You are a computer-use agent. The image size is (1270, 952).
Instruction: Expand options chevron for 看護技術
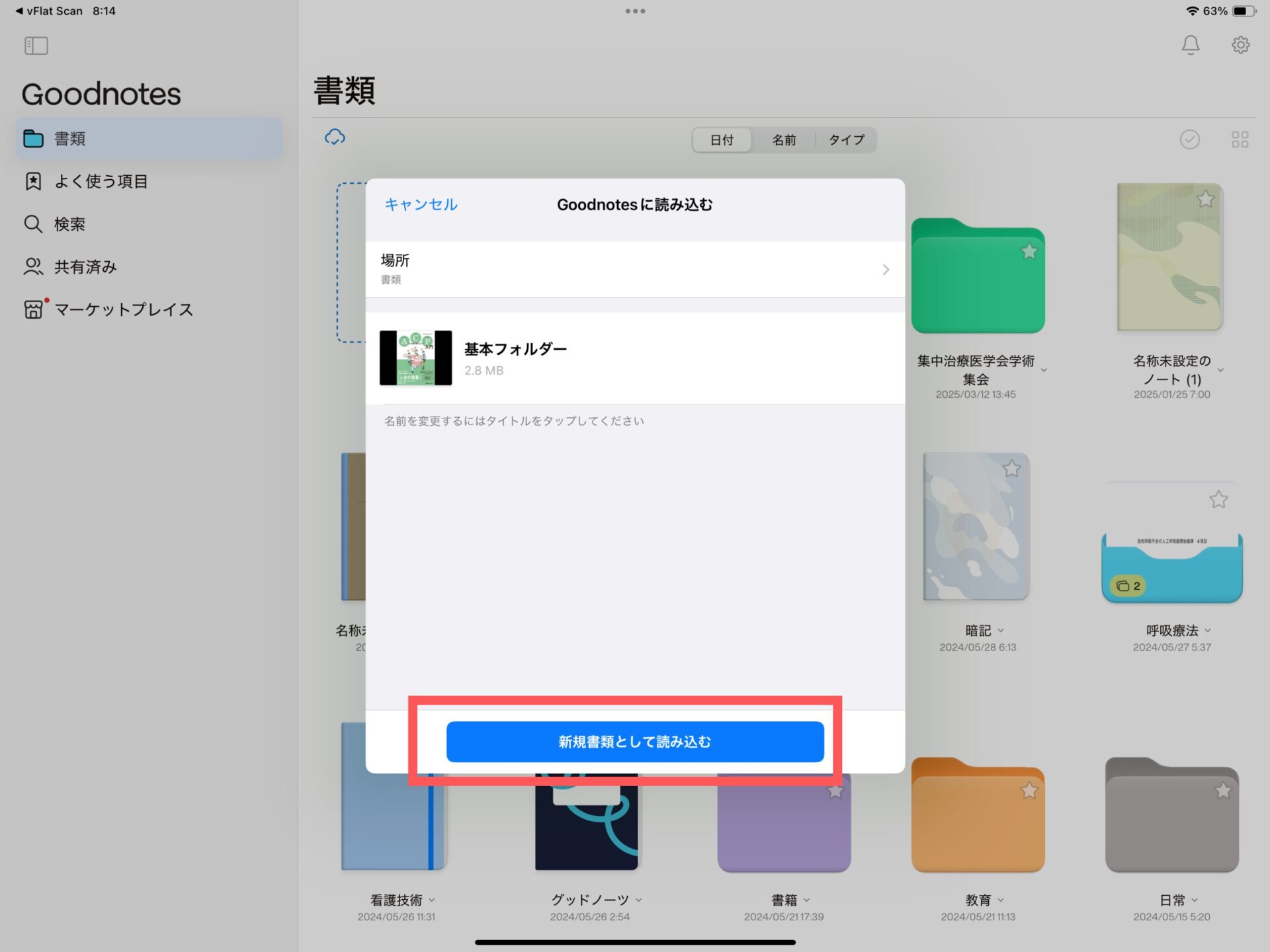(432, 900)
